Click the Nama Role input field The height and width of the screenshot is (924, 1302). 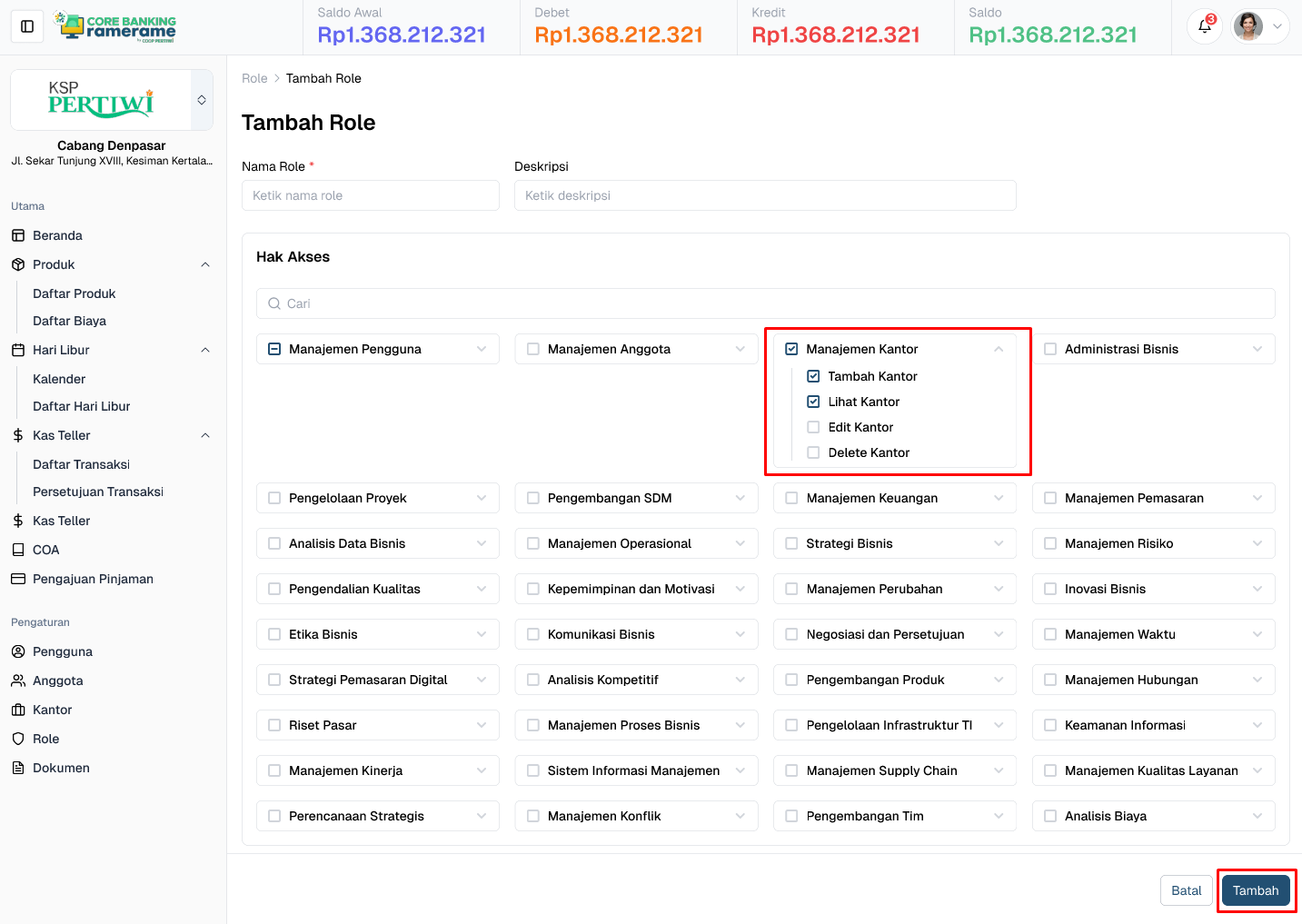pyautogui.click(x=371, y=195)
